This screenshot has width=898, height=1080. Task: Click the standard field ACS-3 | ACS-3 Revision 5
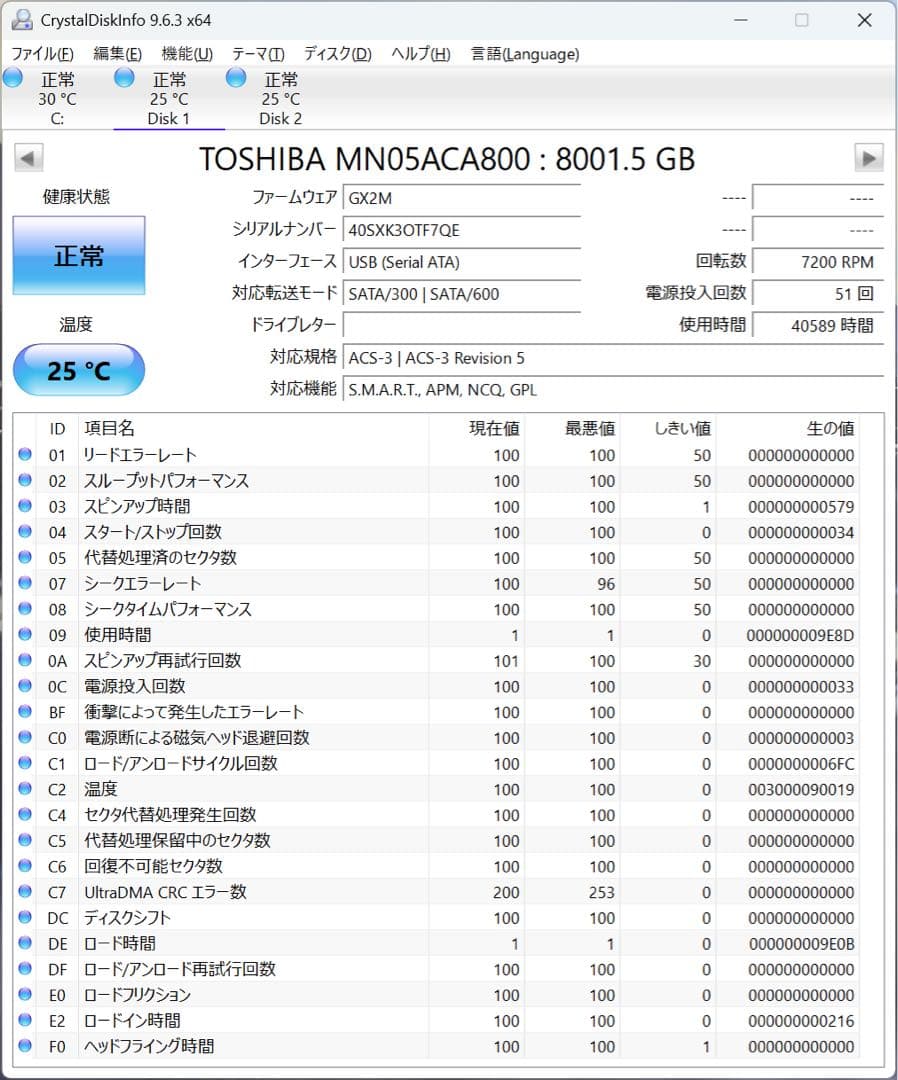point(613,357)
